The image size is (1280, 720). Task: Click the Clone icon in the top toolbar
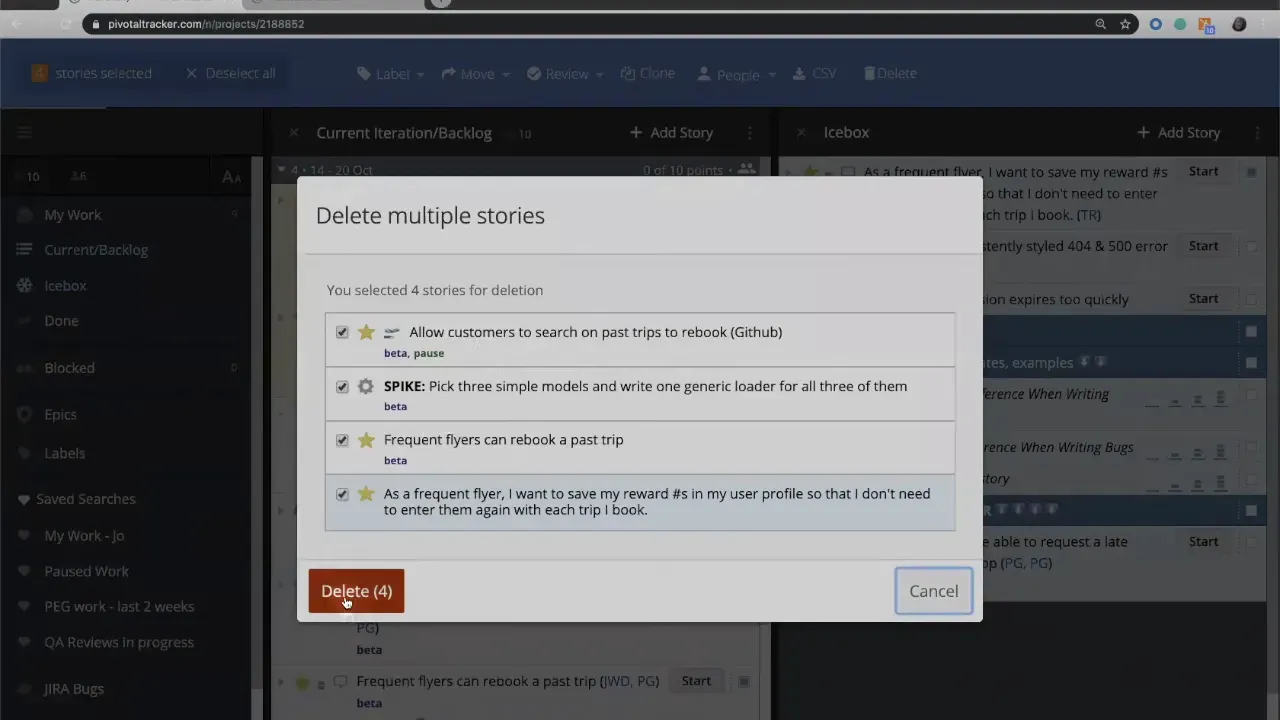pyautogui.click(x=626, y=73)
